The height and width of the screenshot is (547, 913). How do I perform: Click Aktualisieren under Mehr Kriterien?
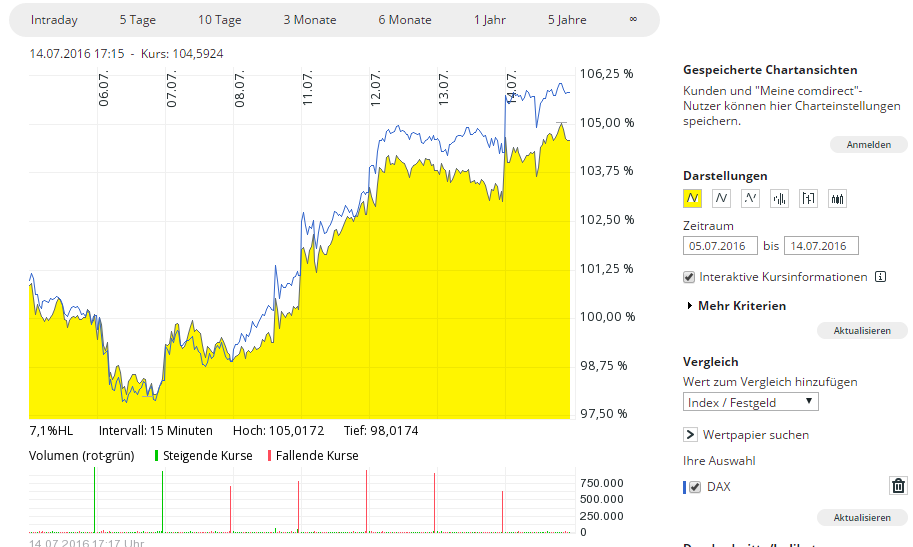pos(862,330)
